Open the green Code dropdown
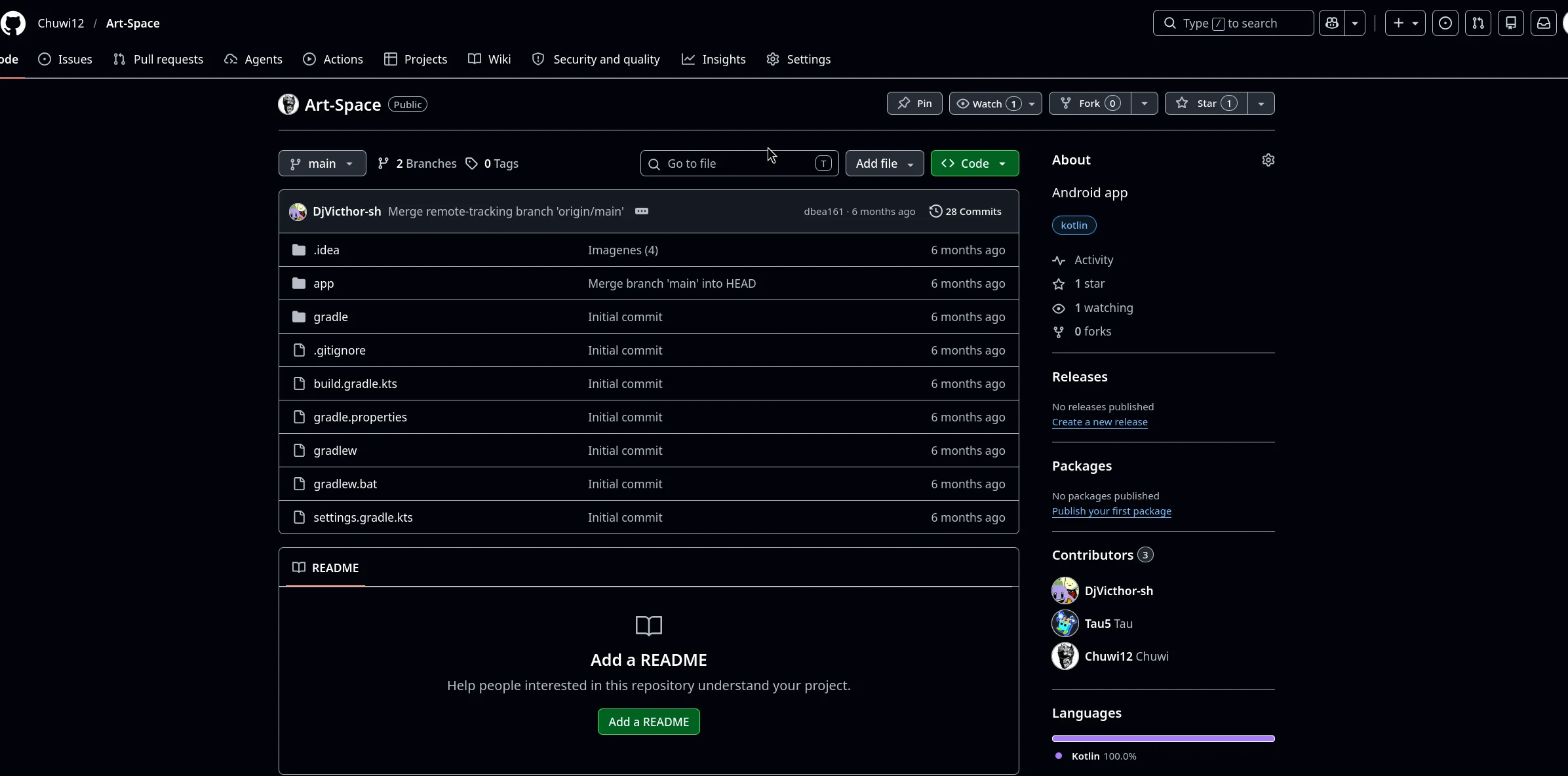1568x776 pixels. point(975,163)
